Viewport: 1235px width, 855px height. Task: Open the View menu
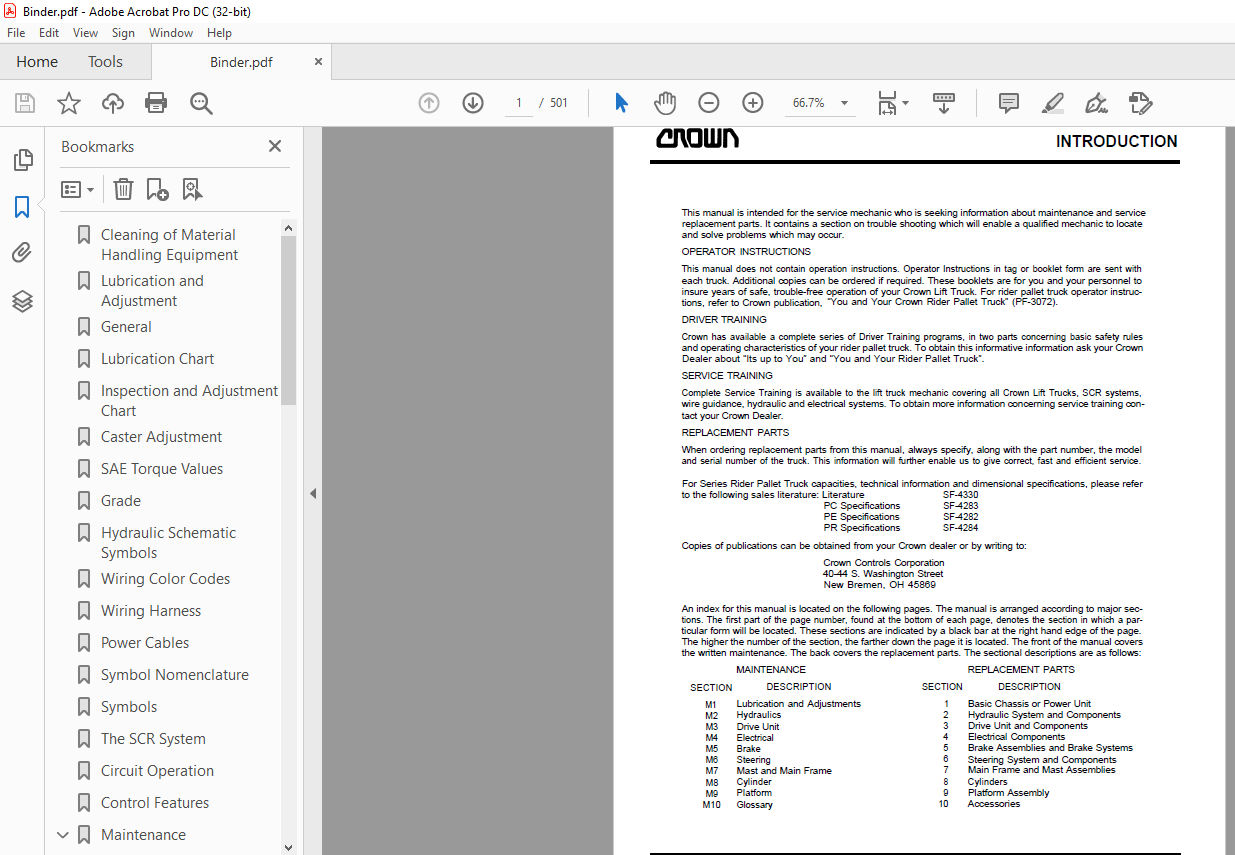click(x=86, y=33)
